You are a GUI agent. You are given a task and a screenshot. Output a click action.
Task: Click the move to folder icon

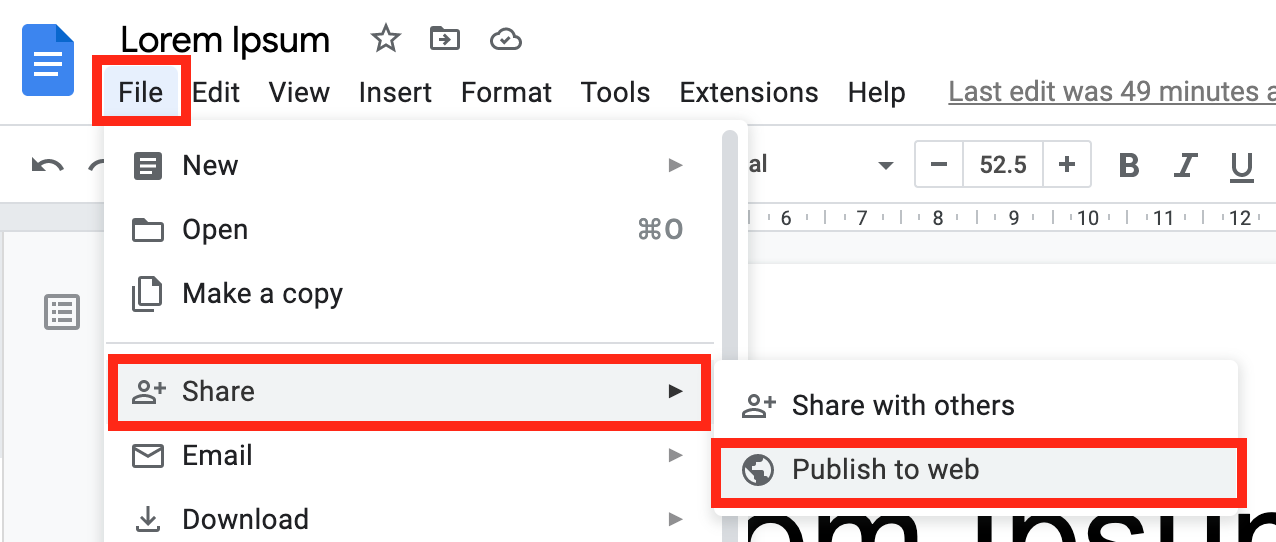[x=444, y=39]
